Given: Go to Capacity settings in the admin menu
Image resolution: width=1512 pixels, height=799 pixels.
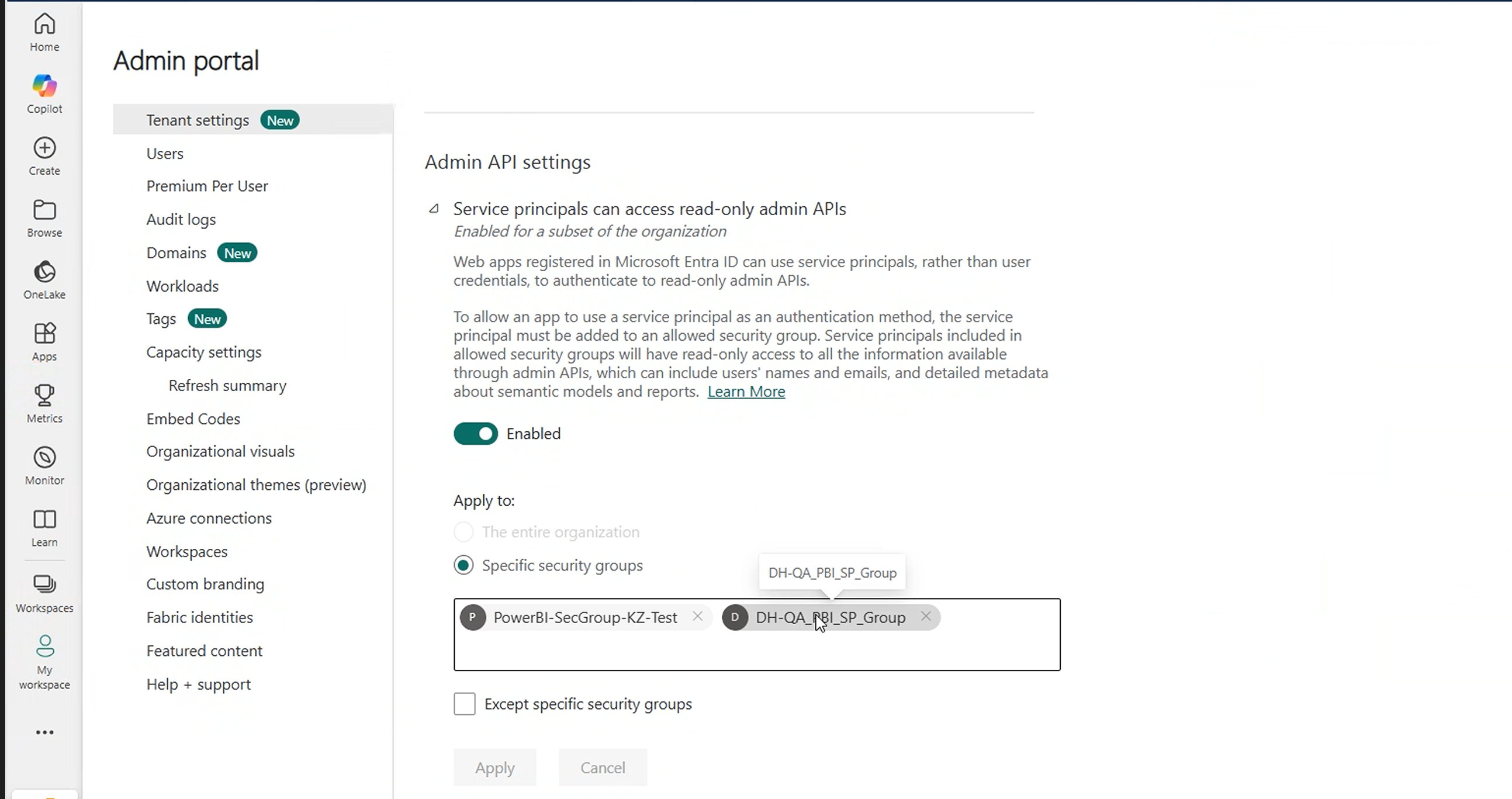Looking at the screenshot, I should tap(203, 352).
